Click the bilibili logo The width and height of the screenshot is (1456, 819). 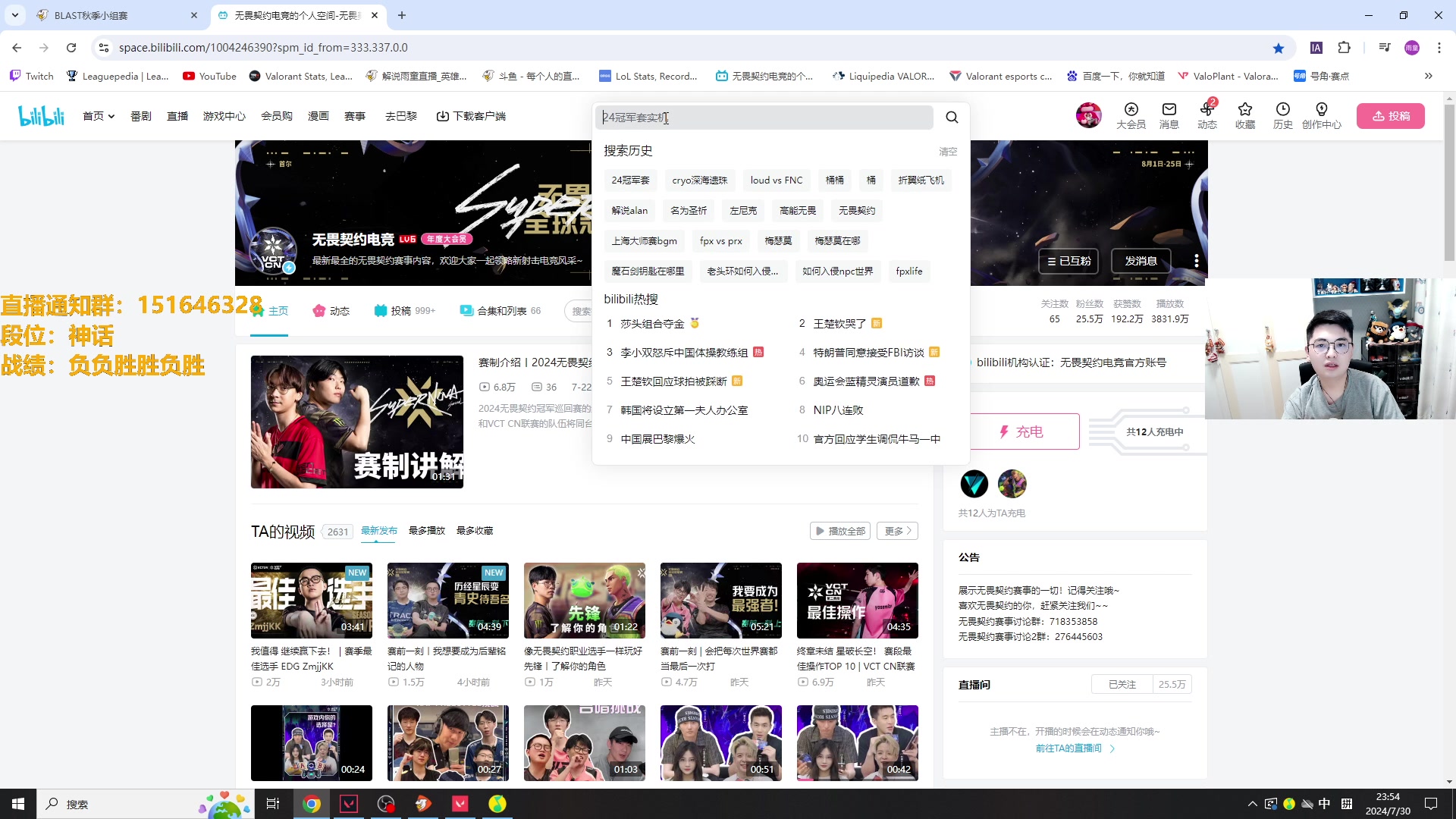pos(41,115)
